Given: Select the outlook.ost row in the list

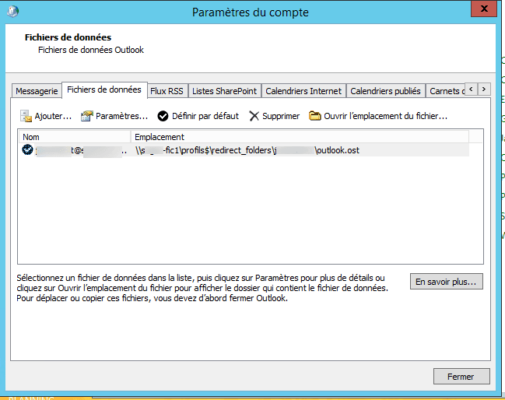Looking at the screenshot, I should (244, 150).
